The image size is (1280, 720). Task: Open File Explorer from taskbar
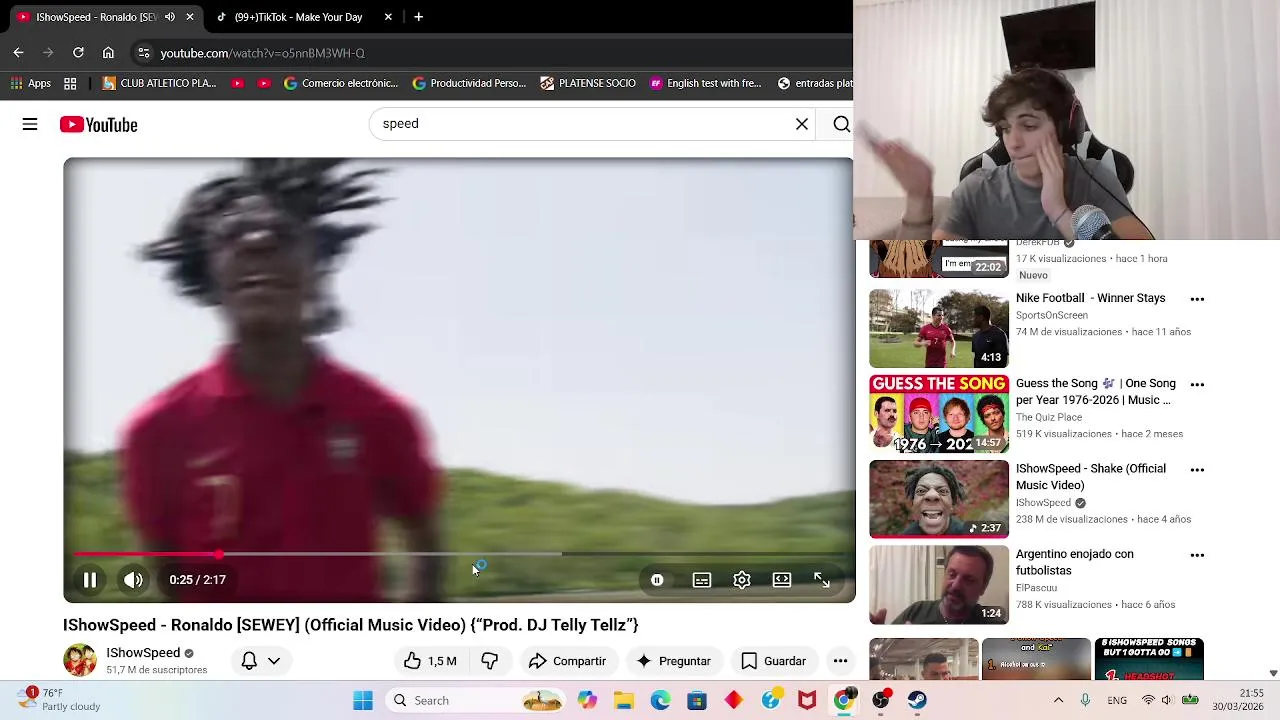coord(624,701)
